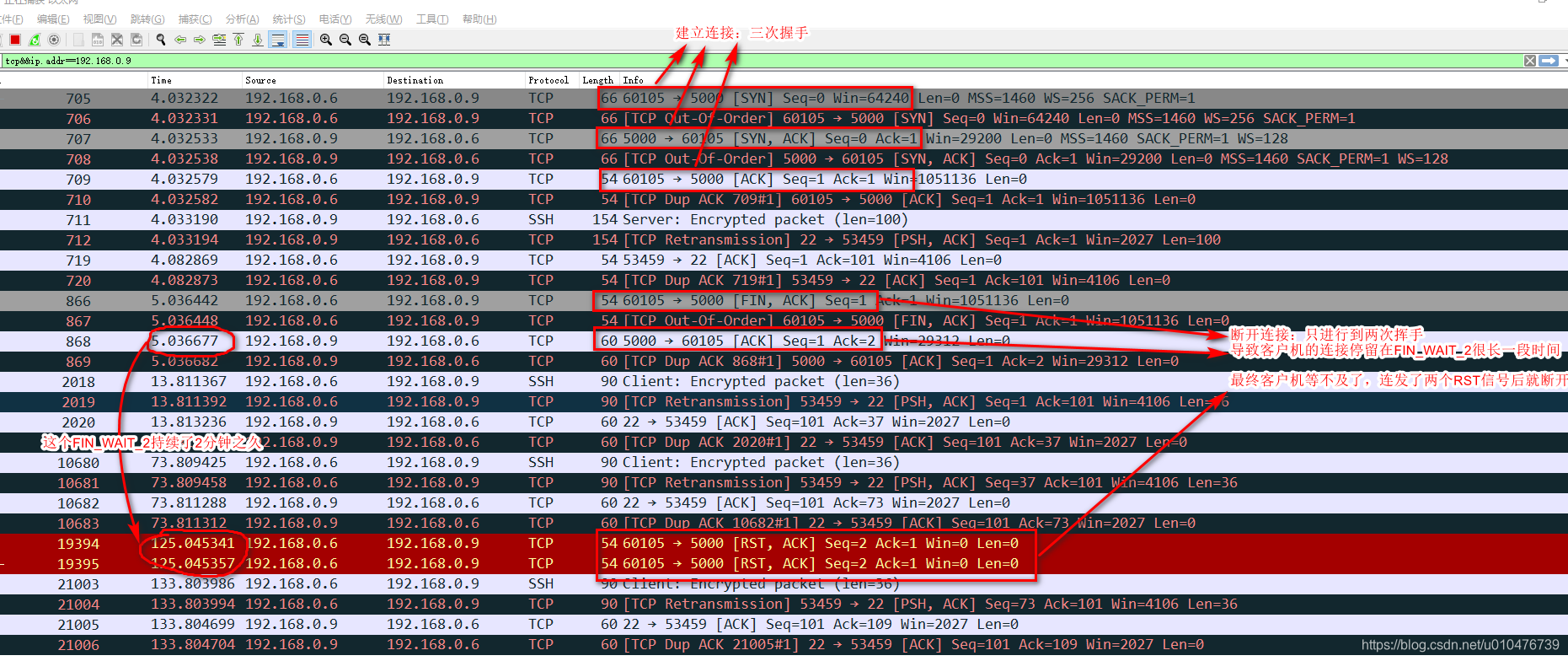The width and height of the screenshot is (1568, 661).
Task: Select packet 719 ACK row
Action: click(784, 260)
